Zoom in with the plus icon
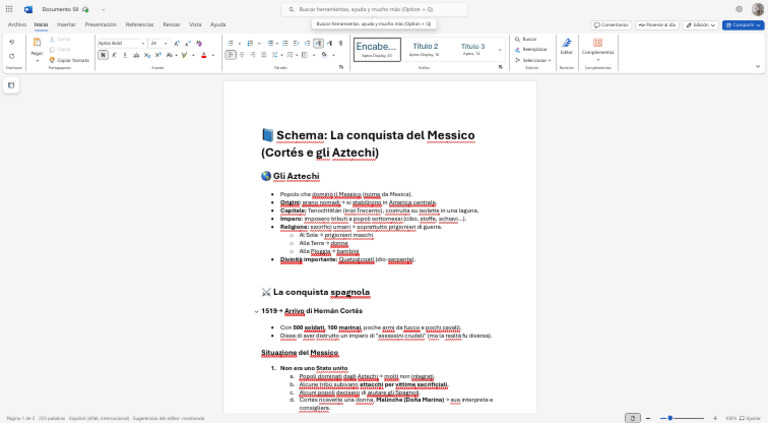Viewport: 768px width, 423px height. coord(715,418)
